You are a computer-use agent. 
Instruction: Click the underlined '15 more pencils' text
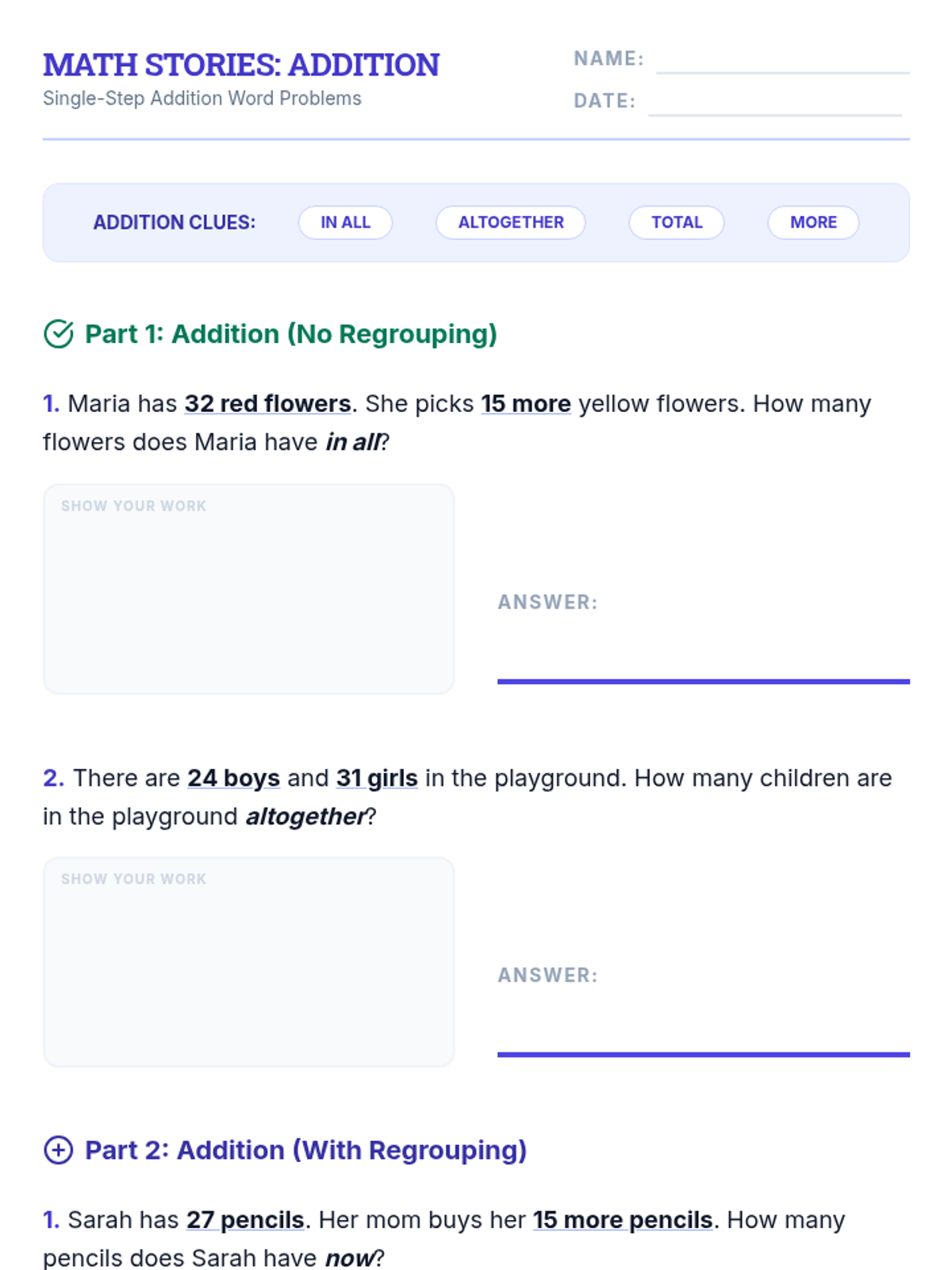(x=623, y=1220)
